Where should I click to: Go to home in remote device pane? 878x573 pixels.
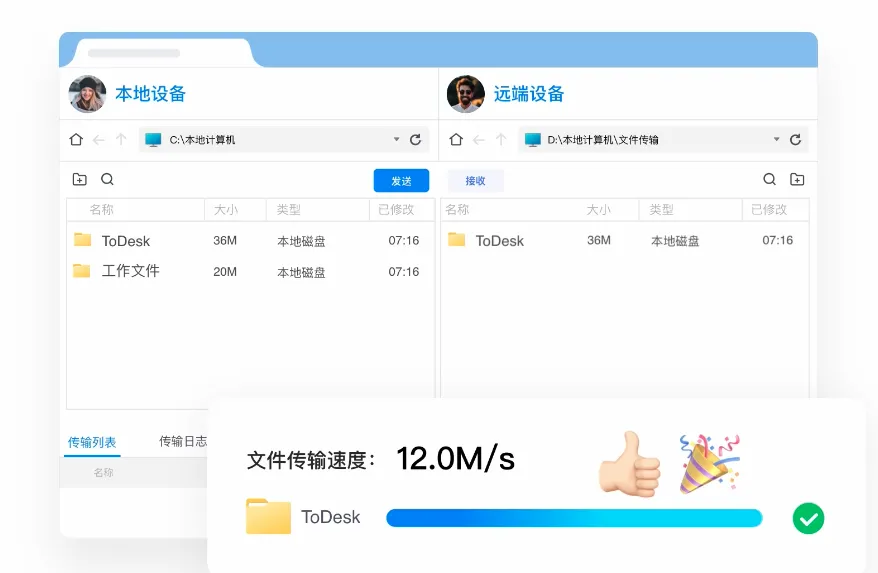[x=456, y=139]
